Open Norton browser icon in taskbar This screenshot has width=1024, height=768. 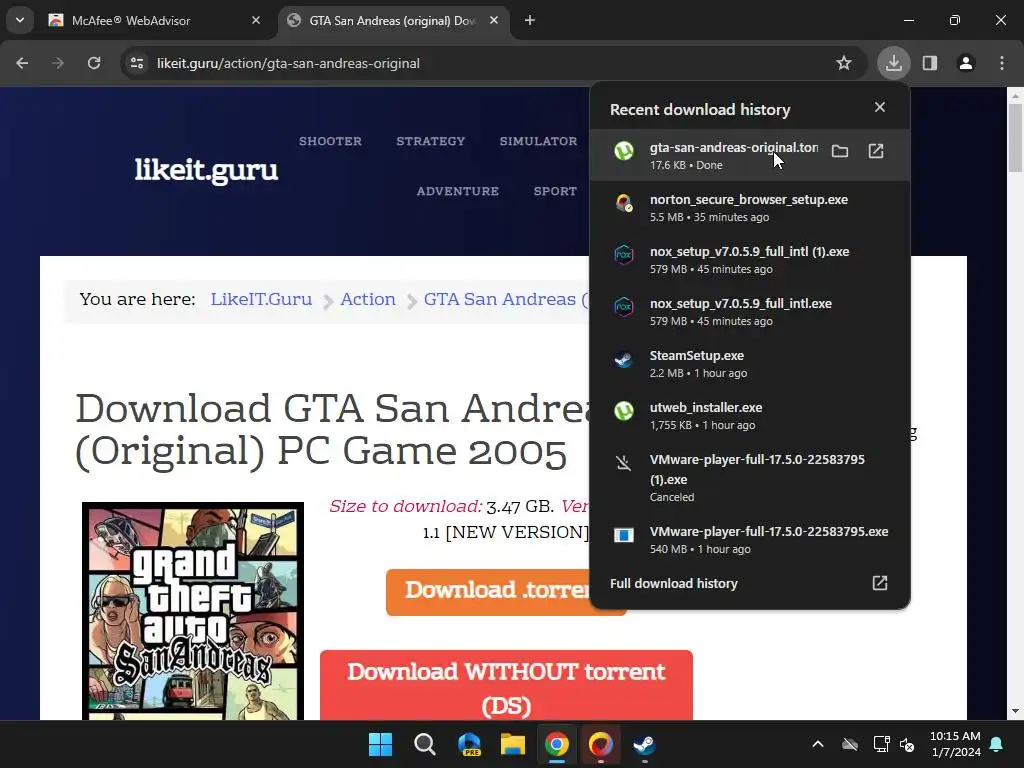[x=600, y=744]
